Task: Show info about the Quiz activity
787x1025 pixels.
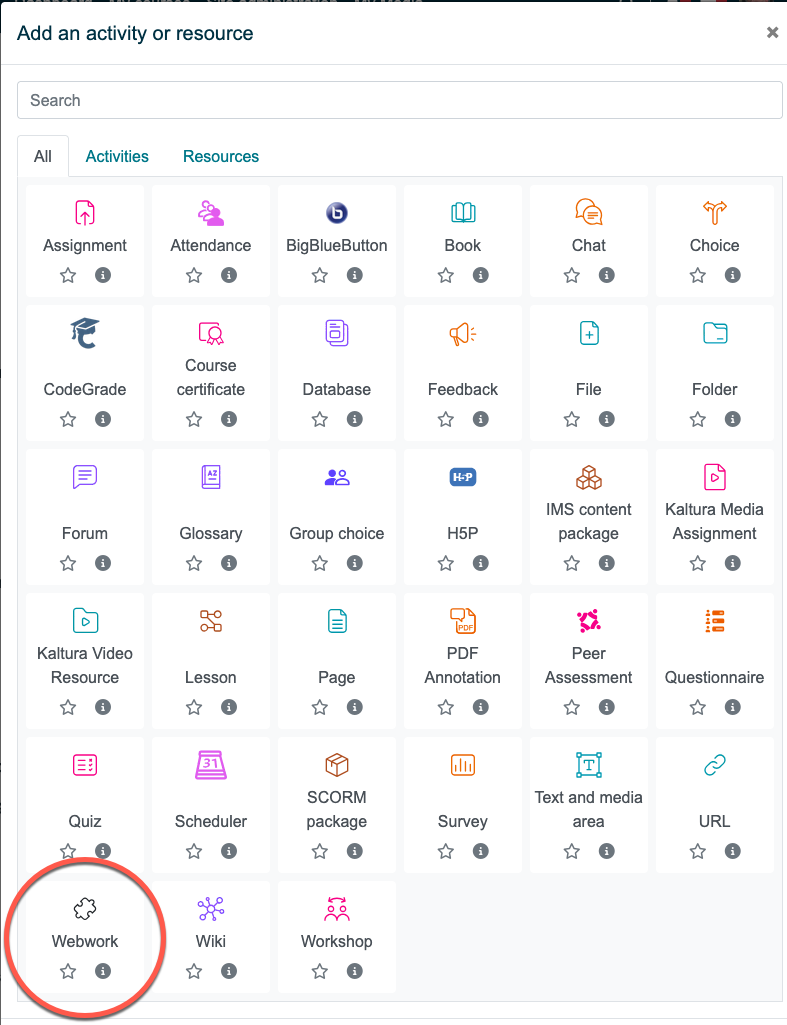Action: coord(103,850)
